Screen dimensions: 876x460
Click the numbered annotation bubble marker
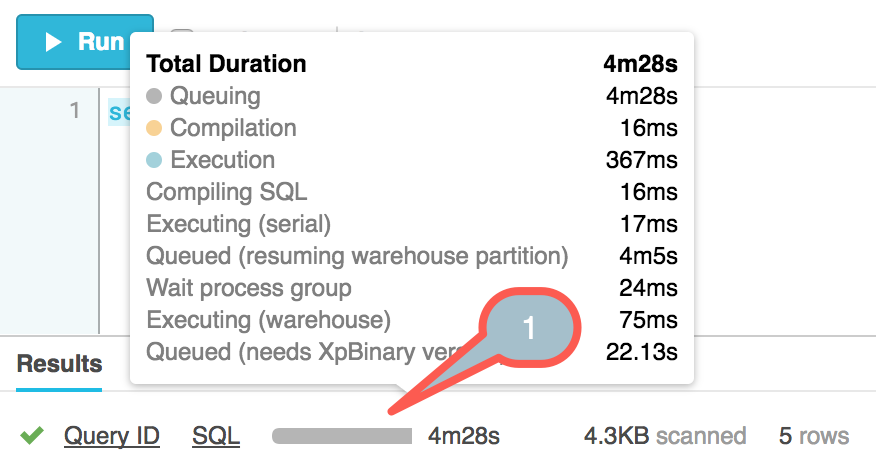(530, 328)
